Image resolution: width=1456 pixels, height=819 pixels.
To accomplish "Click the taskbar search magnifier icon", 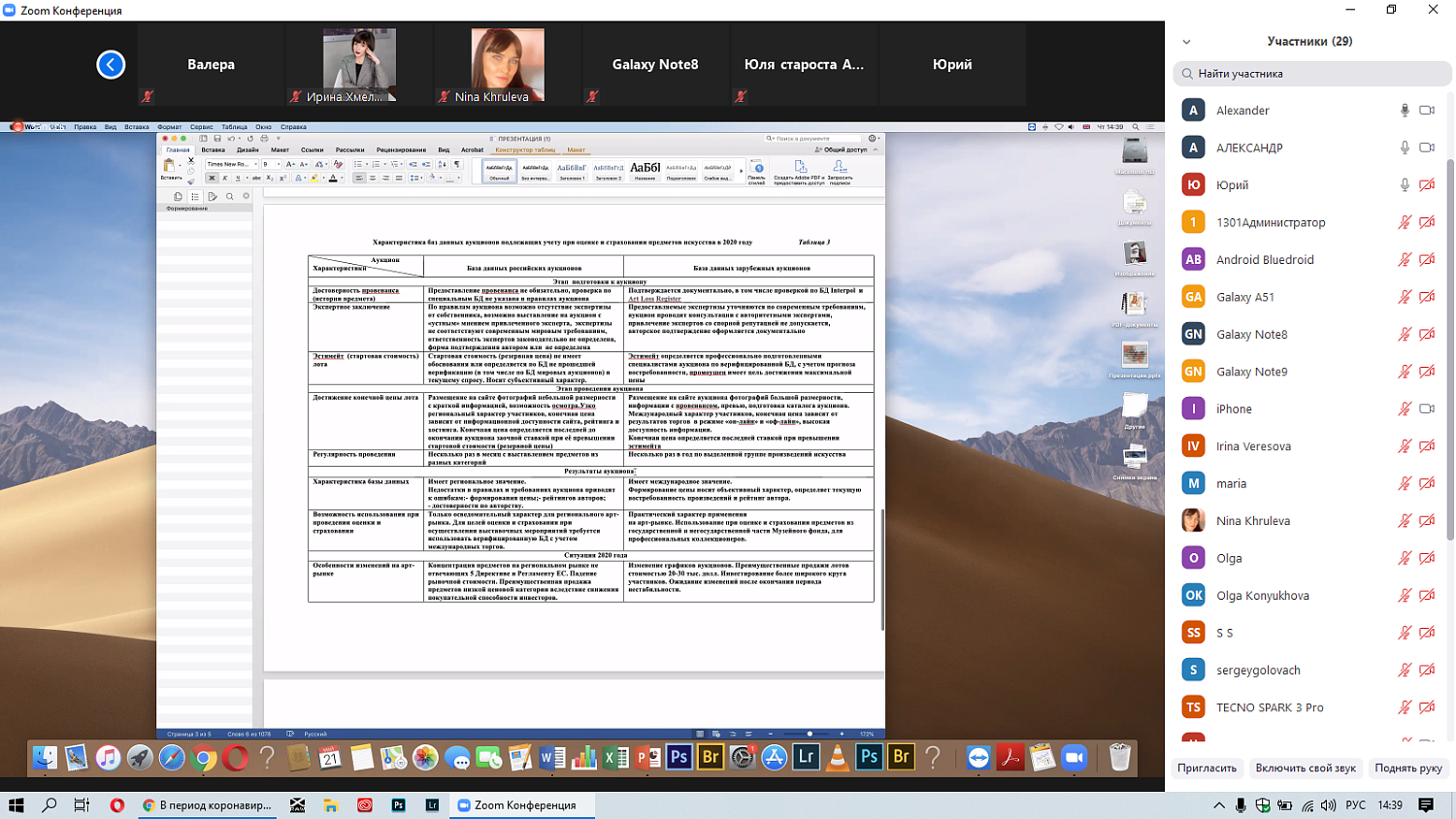I will 50,805.
